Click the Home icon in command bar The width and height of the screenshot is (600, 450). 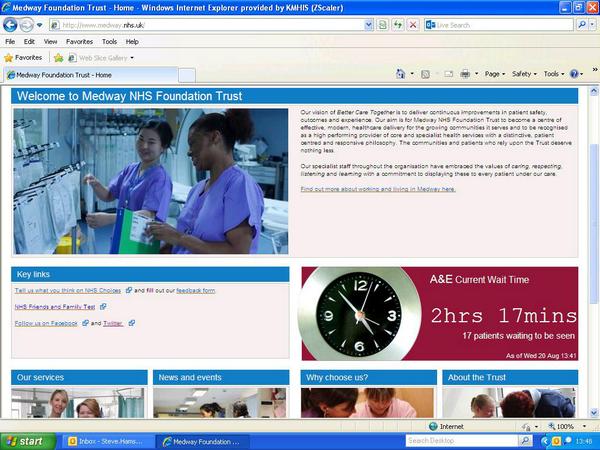point(400,74)
